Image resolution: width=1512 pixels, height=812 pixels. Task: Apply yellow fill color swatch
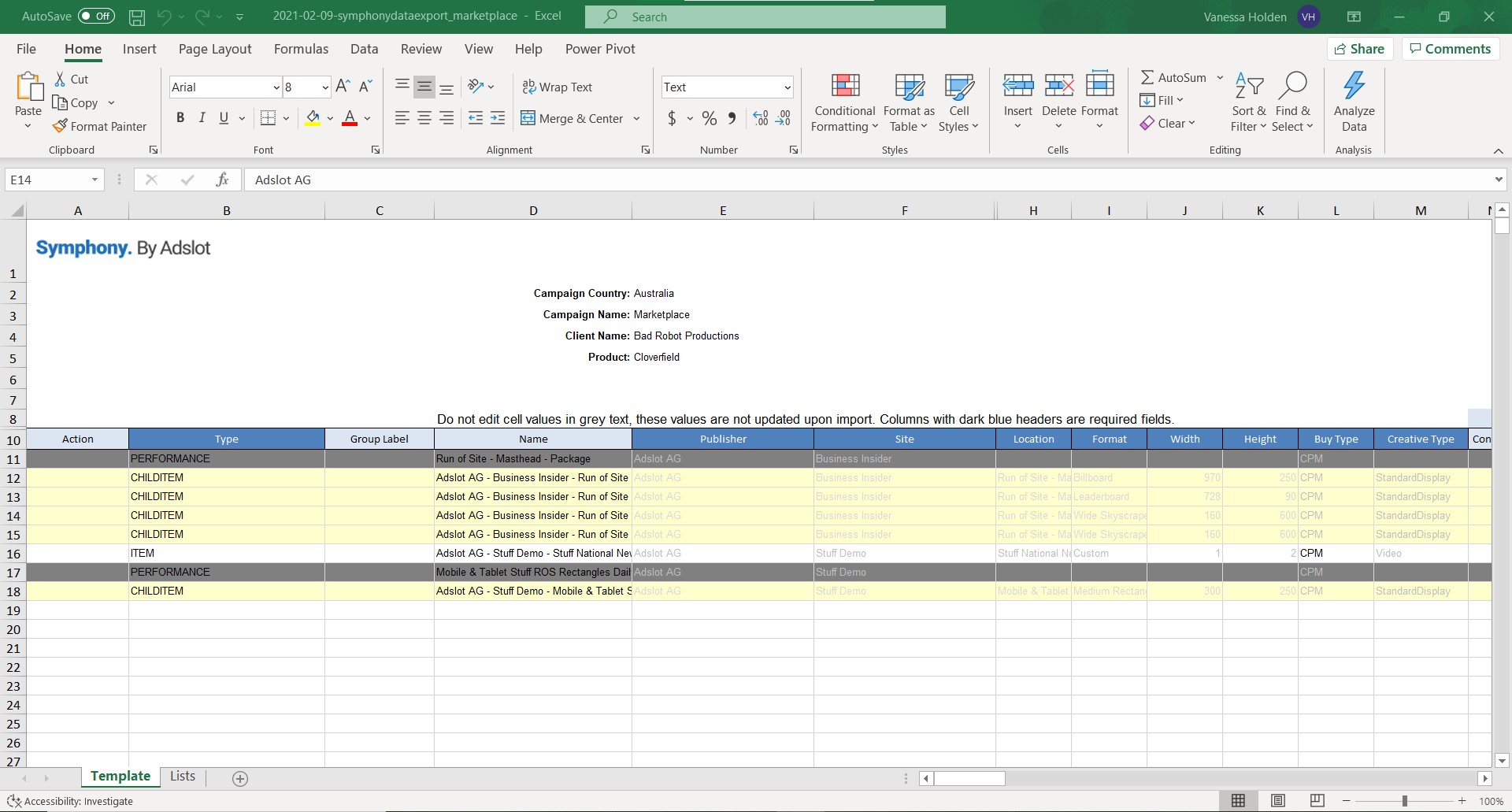[x=313, y=118]
